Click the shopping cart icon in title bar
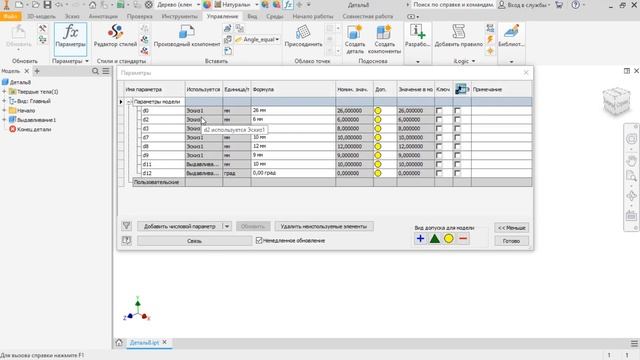This screenshot has height=360, width=640. click(x=559, y=5)
